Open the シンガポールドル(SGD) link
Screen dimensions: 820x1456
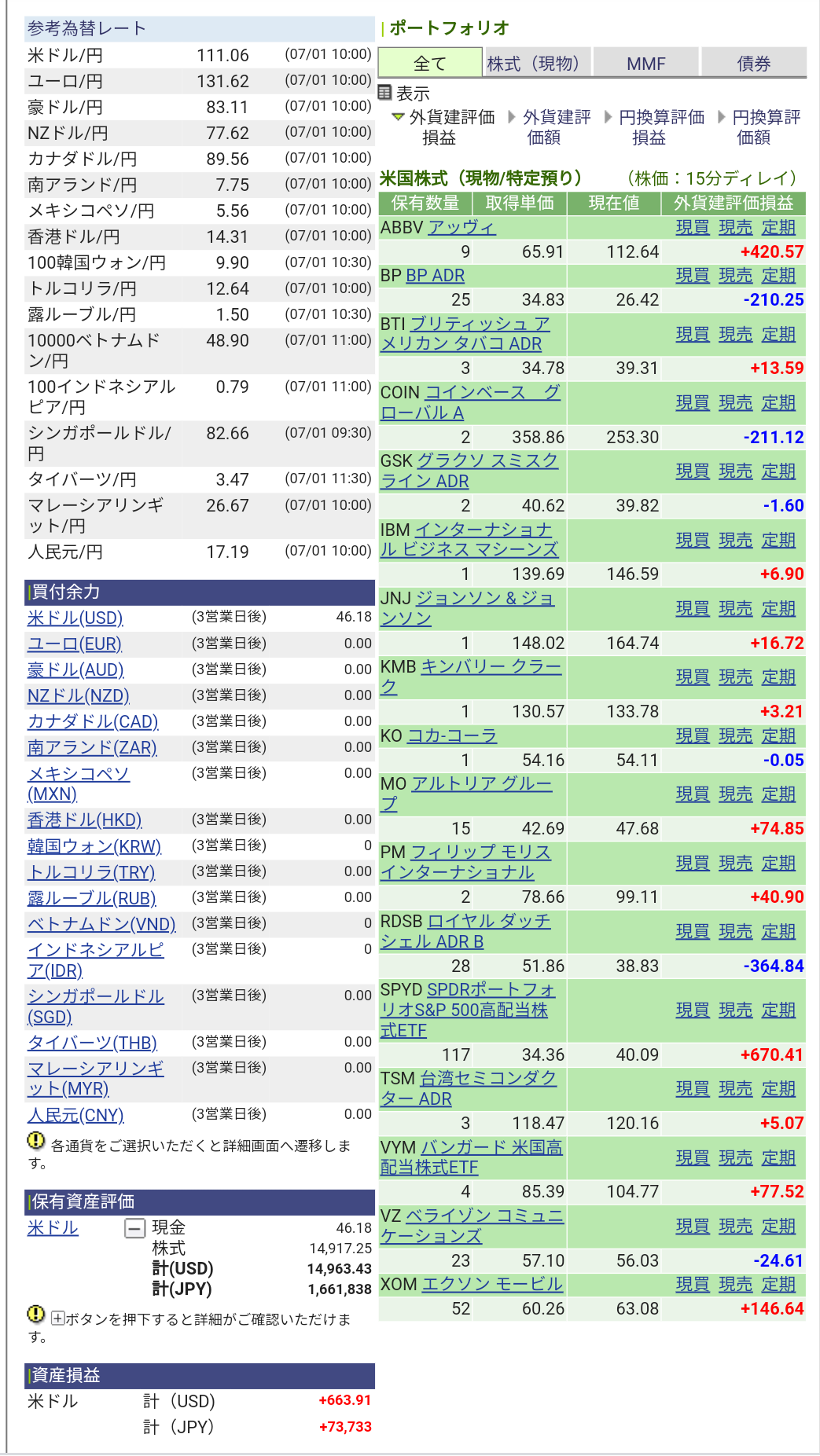(96, 1007)
